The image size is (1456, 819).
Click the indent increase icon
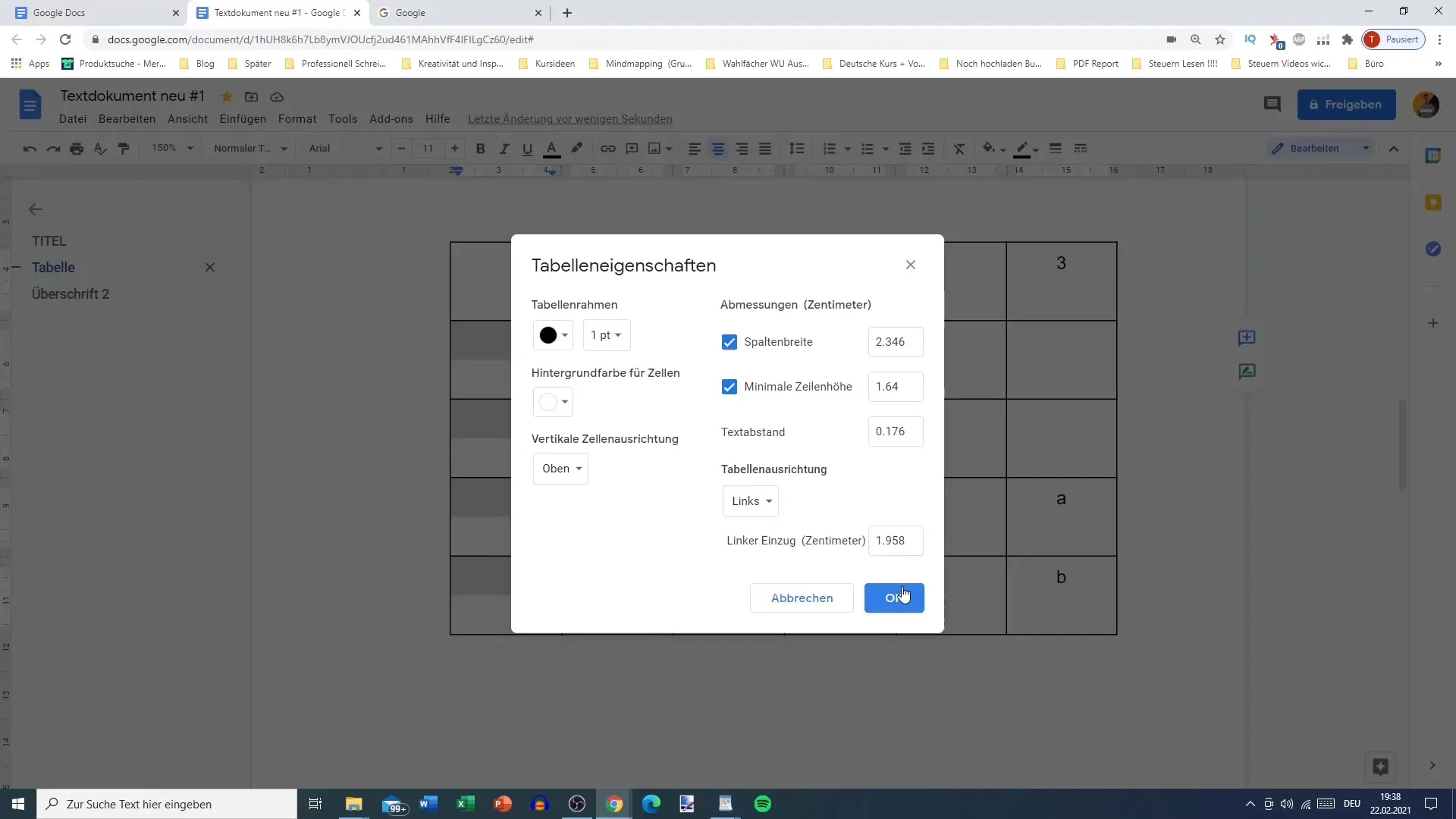pyautogui.click(x=928, y=148)
